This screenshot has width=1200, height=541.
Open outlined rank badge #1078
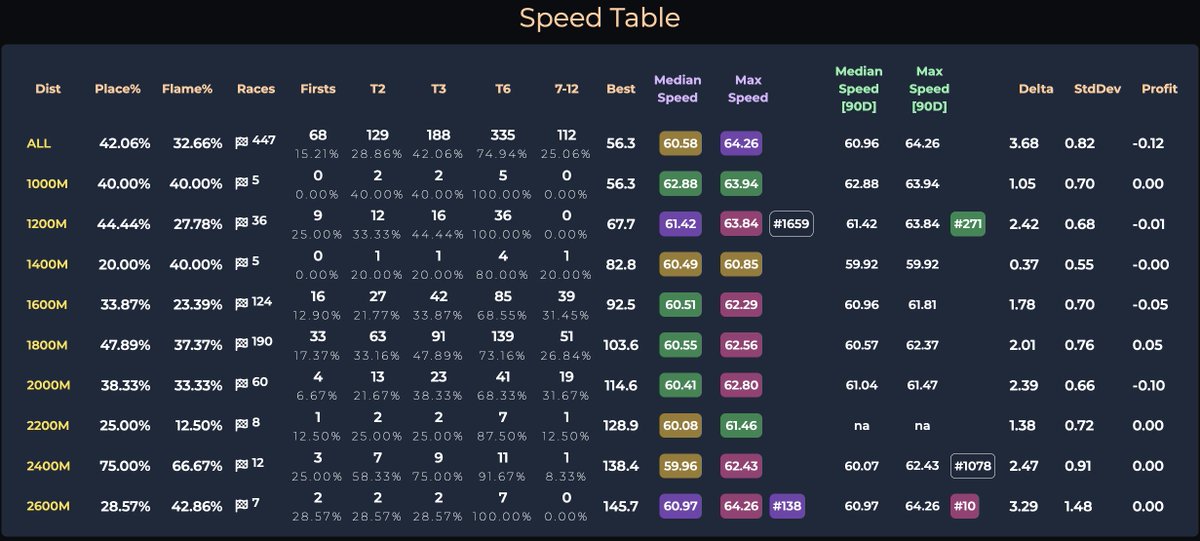[973, 466]
